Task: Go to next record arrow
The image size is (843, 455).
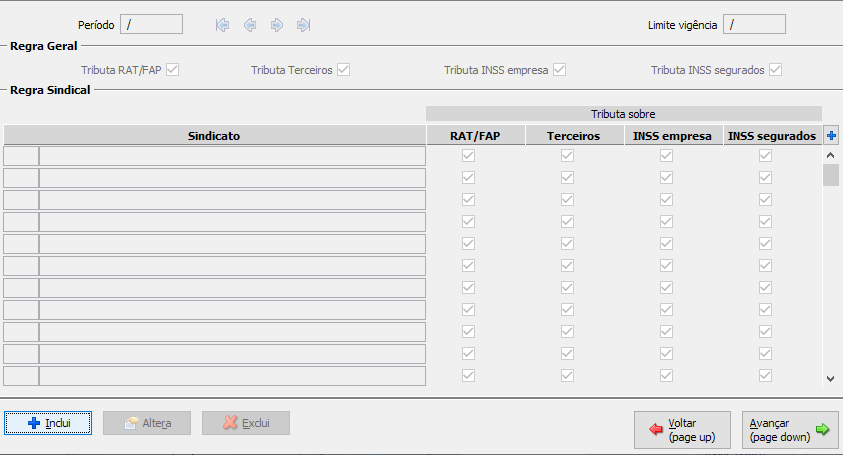Action: click(x=276, y=25)
